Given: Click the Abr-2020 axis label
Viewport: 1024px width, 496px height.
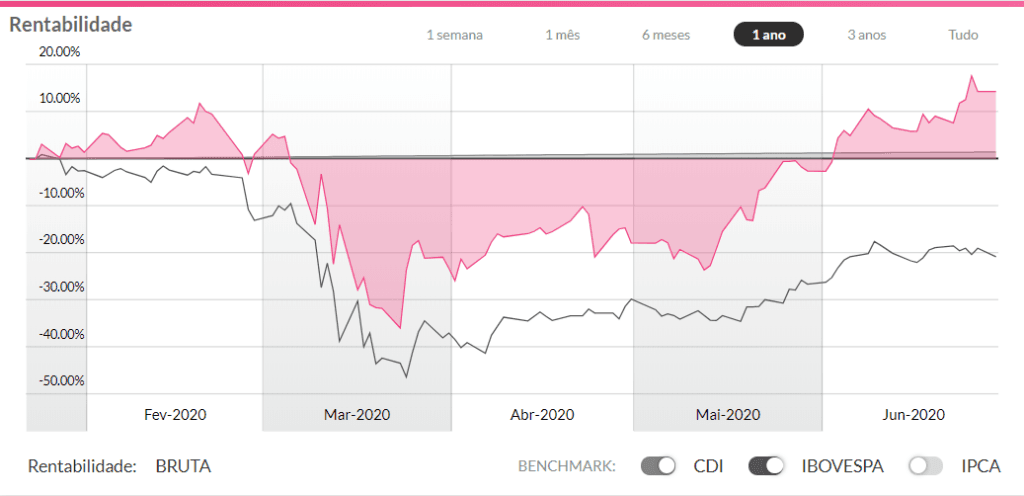Looking at the screenshot, I should [543, 414].
